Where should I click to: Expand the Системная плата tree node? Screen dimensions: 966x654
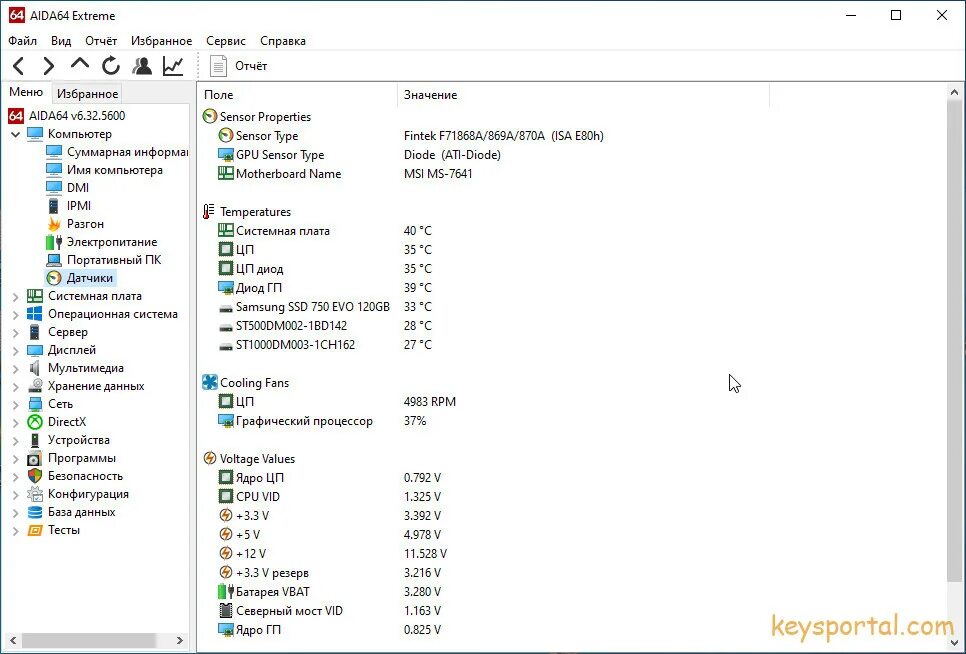coord(15,296)
